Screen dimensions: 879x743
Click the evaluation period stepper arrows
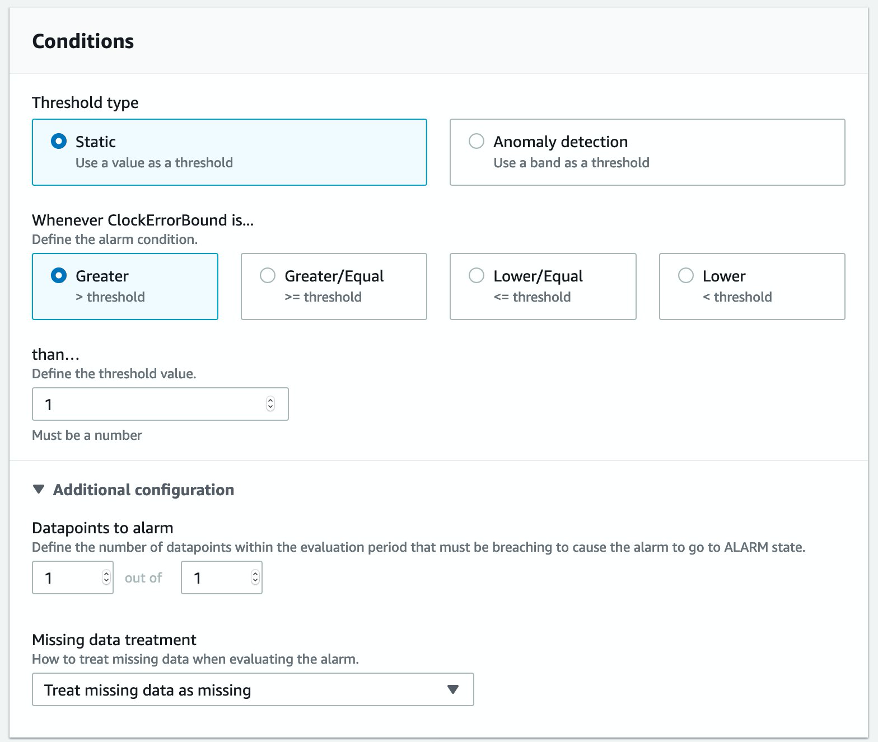255,578
